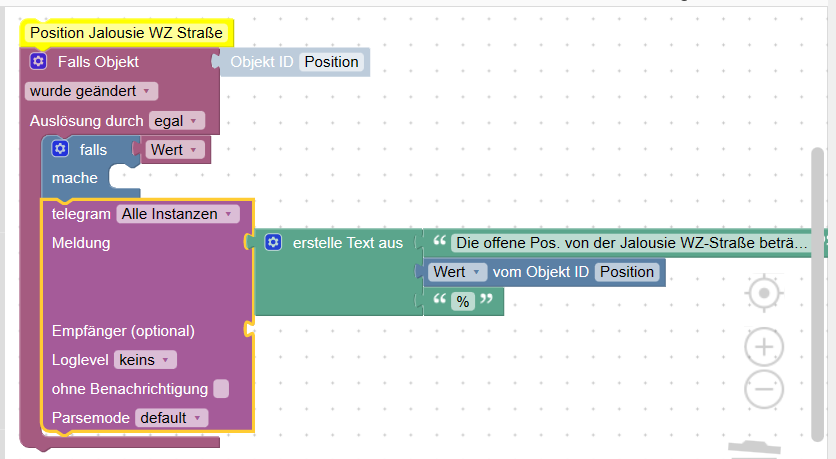Open gear settings on the falls block
This screenshot has height=459, width=836.
(60, 148)
